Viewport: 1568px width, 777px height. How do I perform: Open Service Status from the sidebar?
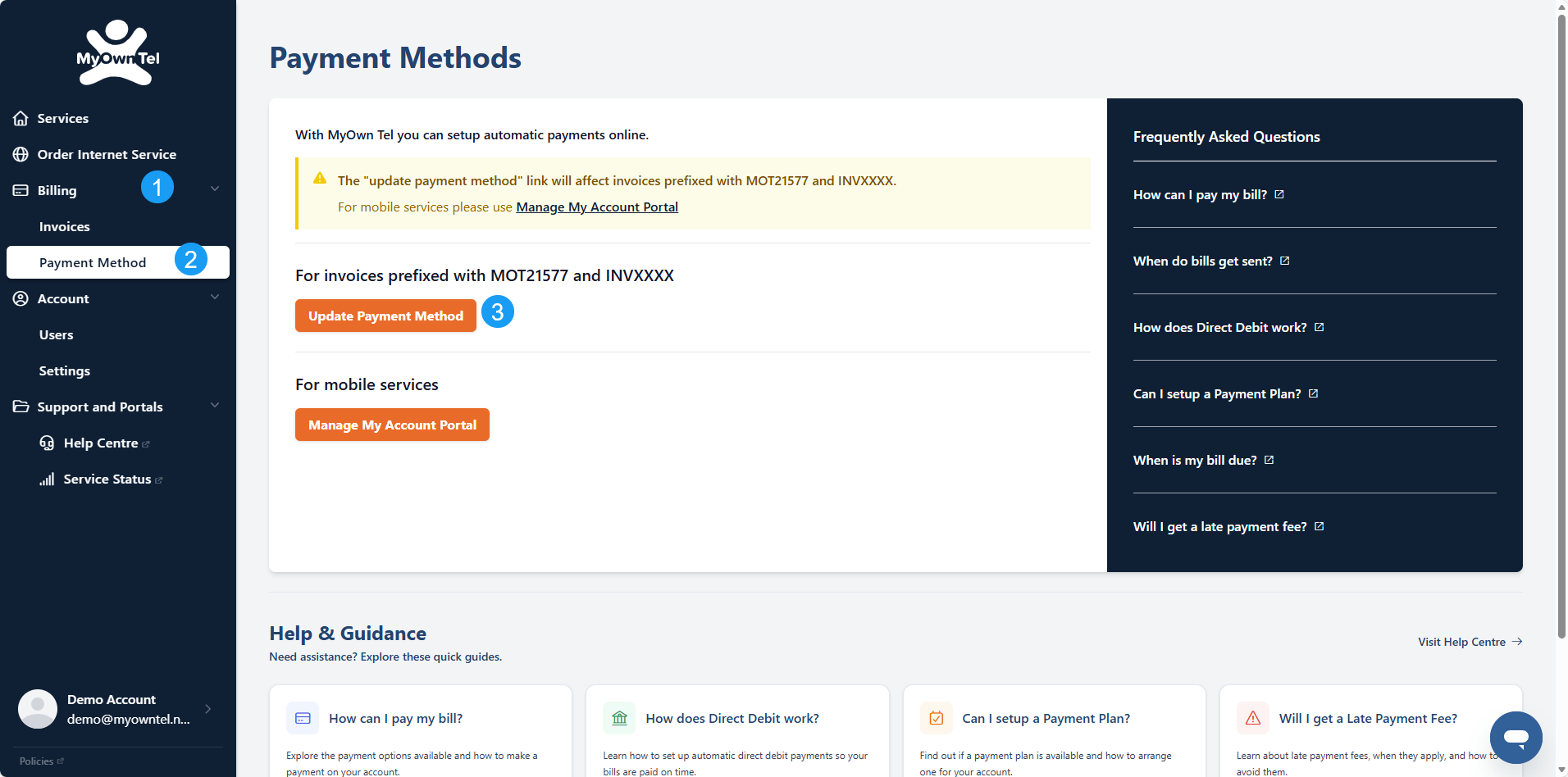tap(118, 479)
